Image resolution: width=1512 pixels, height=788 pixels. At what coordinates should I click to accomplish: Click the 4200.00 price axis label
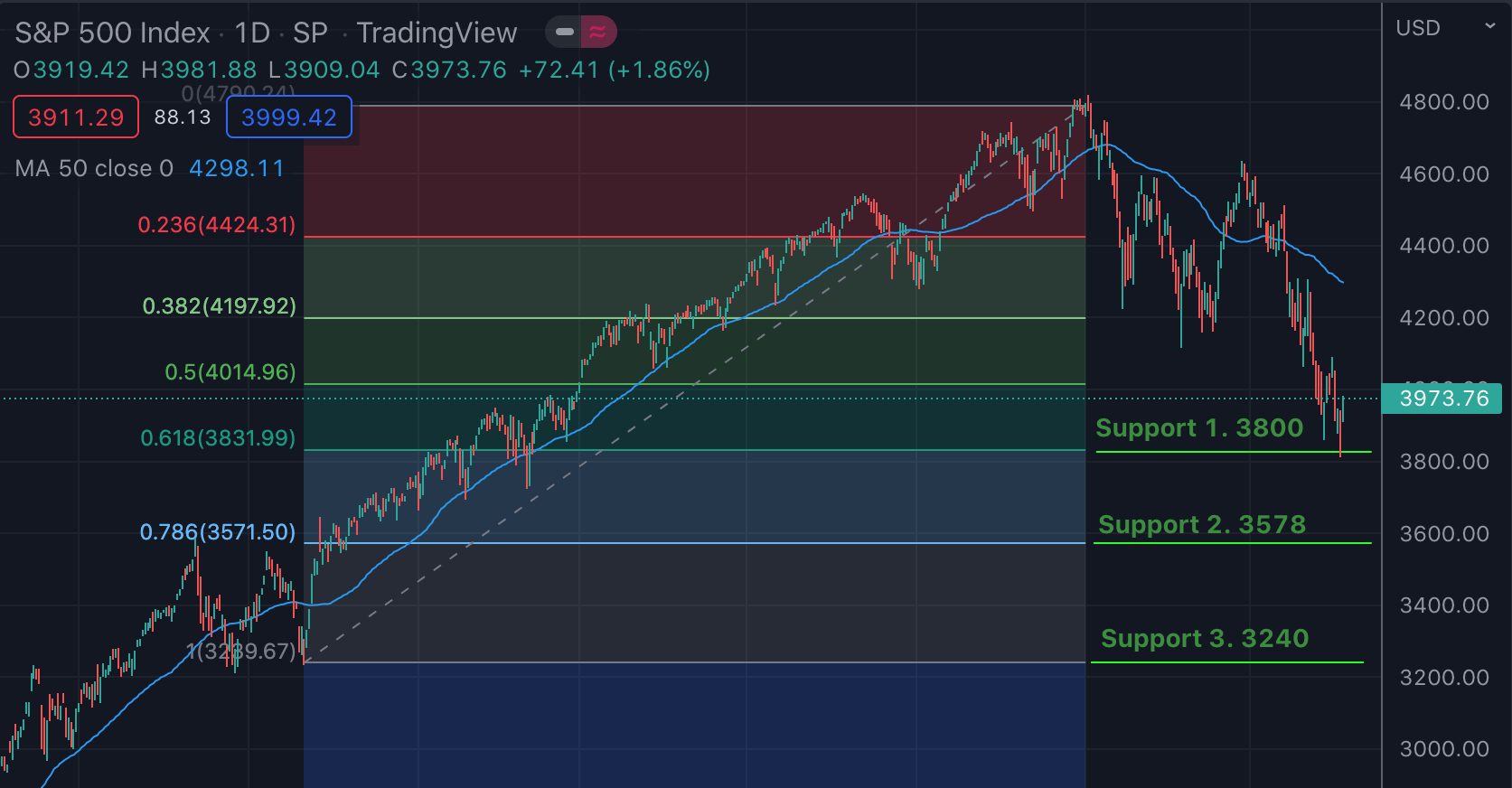1444,318
